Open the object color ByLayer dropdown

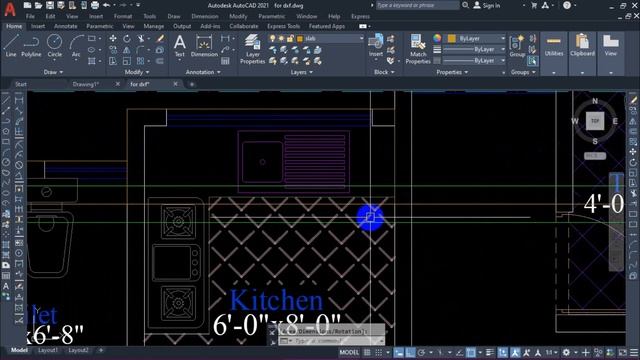503,38
